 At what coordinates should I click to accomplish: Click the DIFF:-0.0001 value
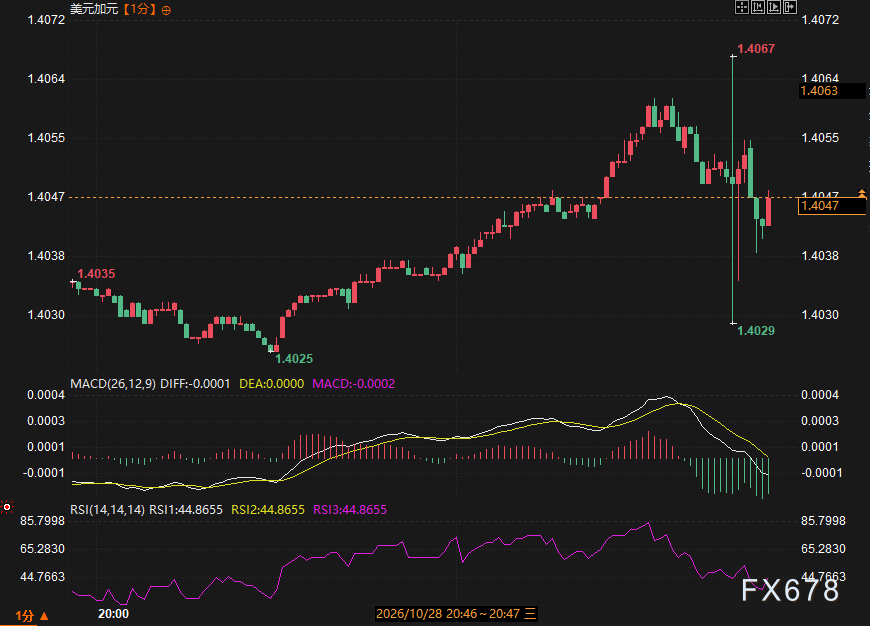coord(195,383)
